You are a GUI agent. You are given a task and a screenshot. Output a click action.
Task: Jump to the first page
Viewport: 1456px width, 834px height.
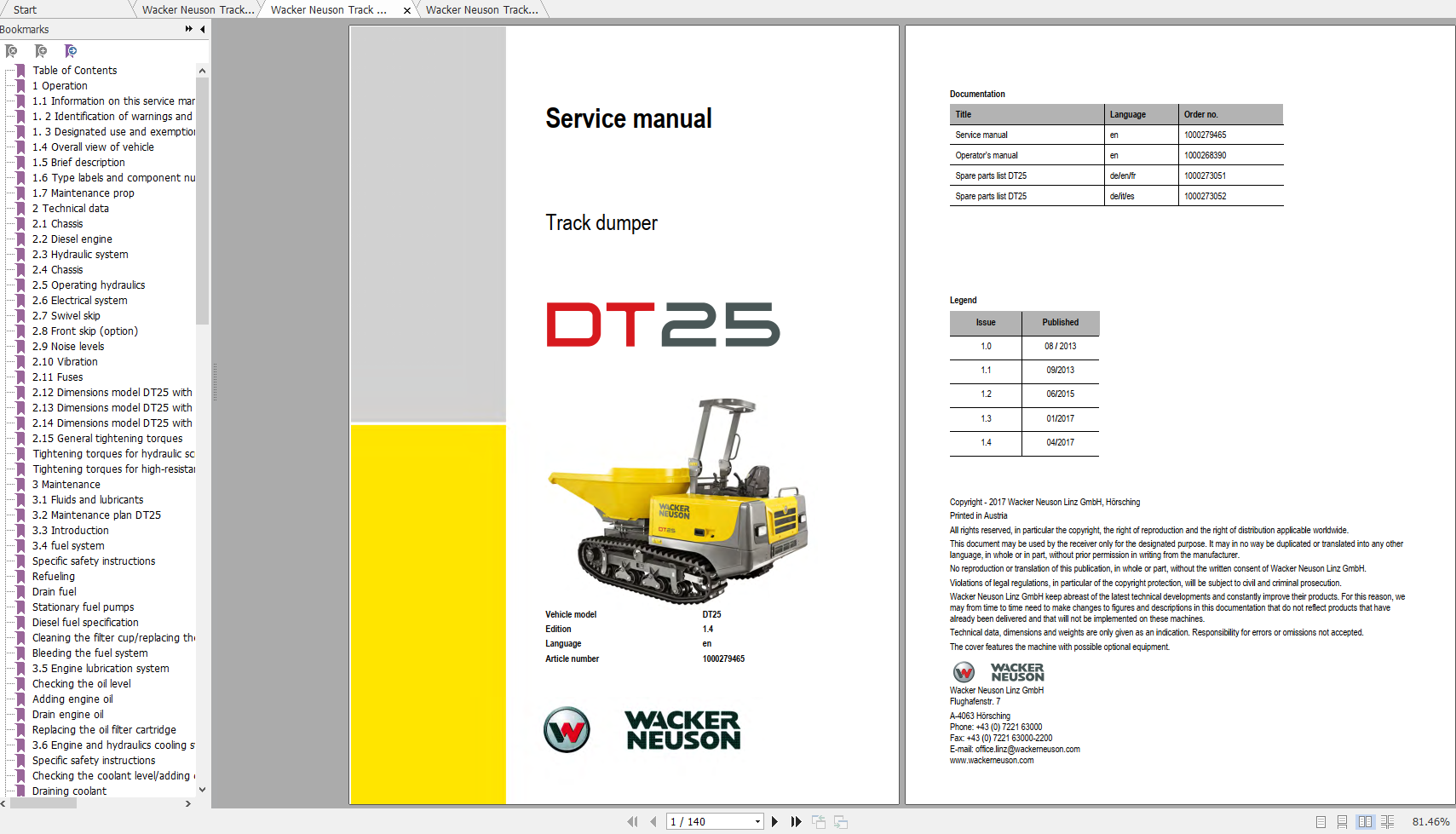tap(632, 821)
